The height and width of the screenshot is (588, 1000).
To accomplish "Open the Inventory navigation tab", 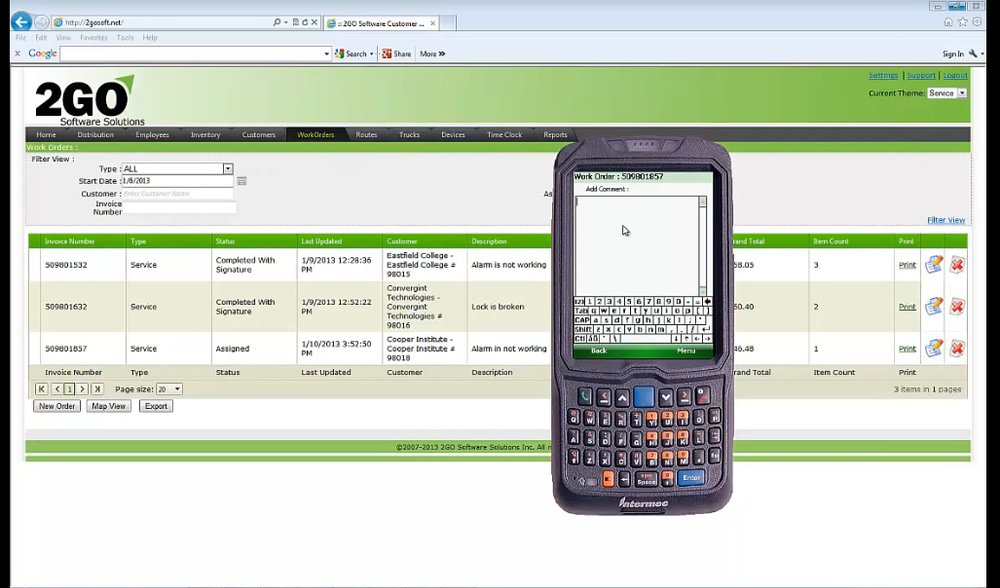I will [205, 135].
